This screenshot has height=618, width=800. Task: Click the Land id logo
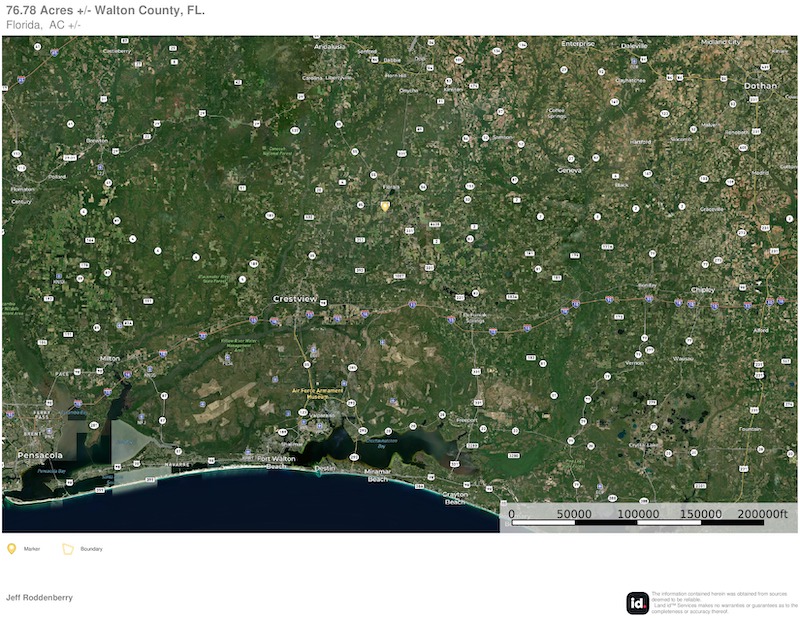point(637,603)
